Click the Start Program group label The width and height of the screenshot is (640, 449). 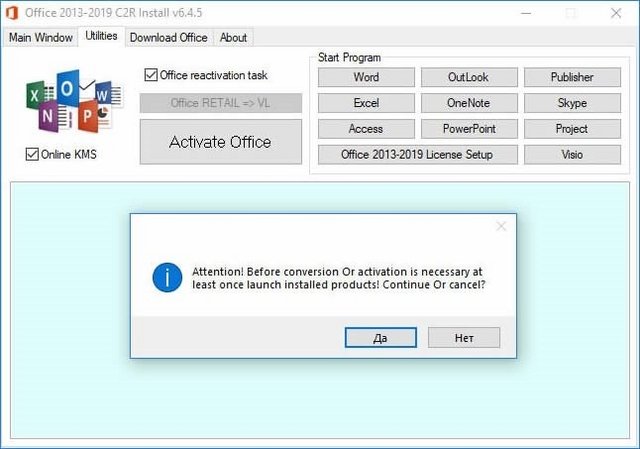(x=349, y=58)
